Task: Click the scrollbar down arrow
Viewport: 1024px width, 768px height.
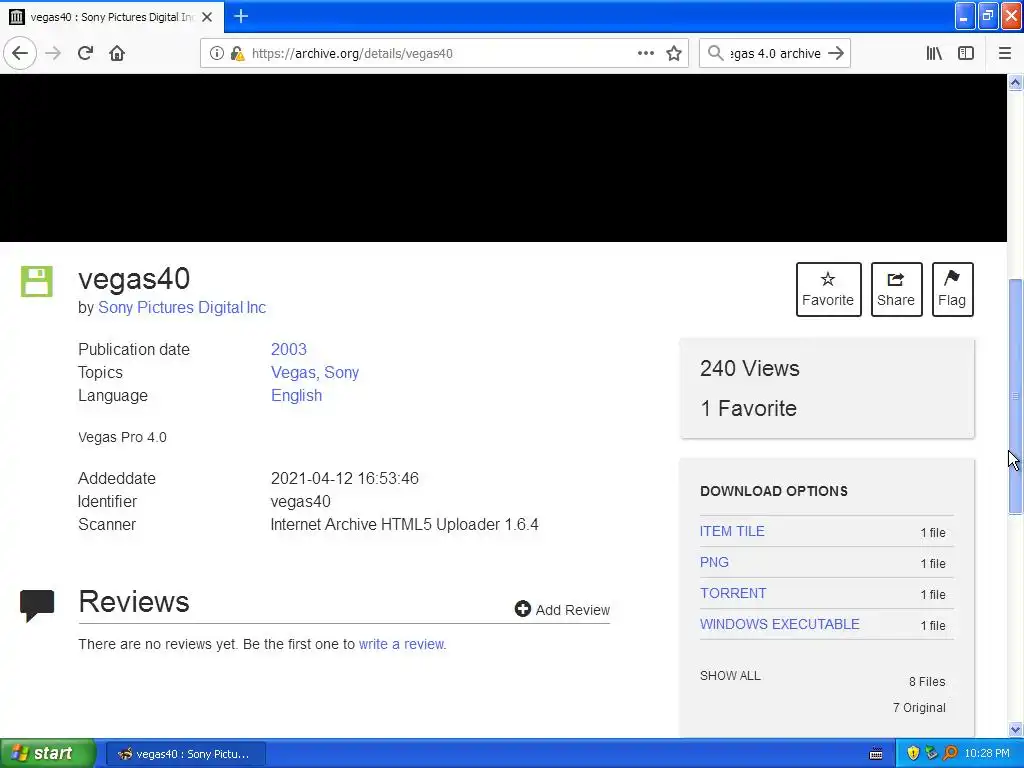Action: coord(1015,729)
